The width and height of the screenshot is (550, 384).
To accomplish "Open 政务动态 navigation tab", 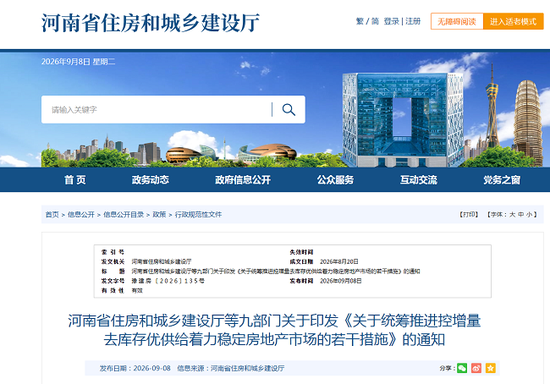I will pyautogui.click(x=150, y=180).
